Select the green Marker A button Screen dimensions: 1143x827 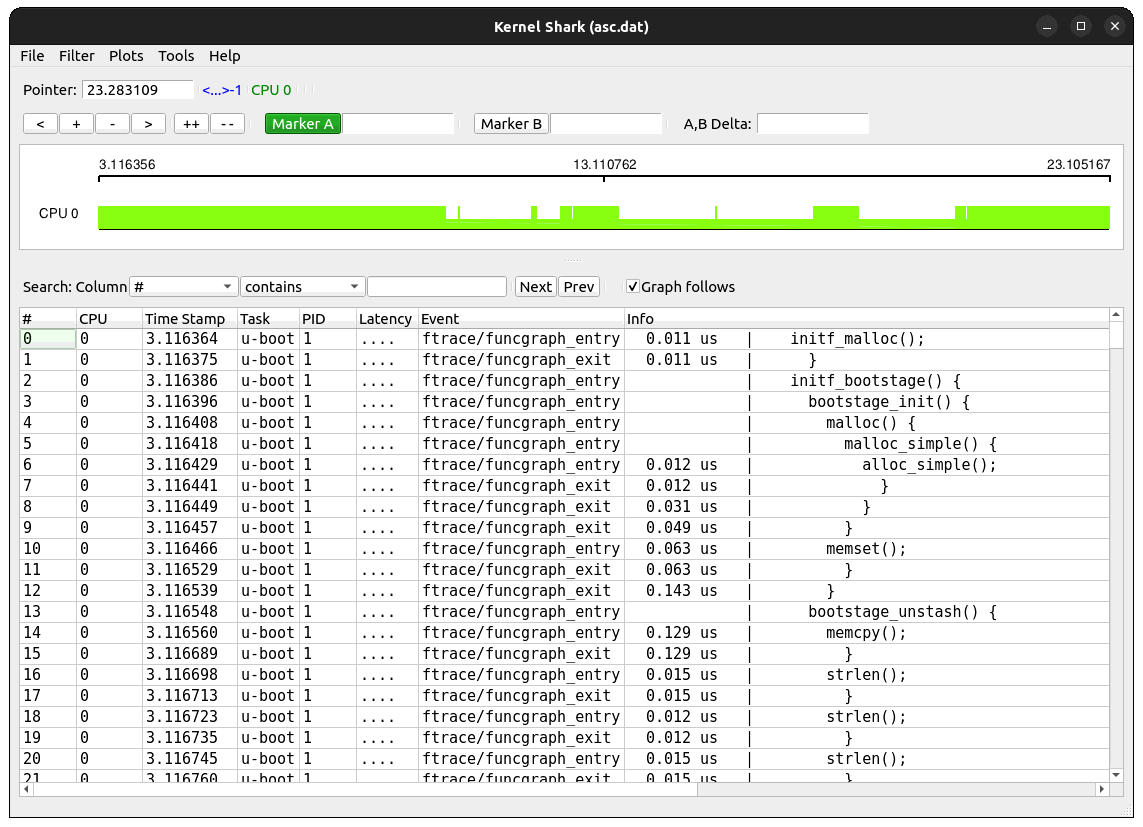tap(302, 124)
